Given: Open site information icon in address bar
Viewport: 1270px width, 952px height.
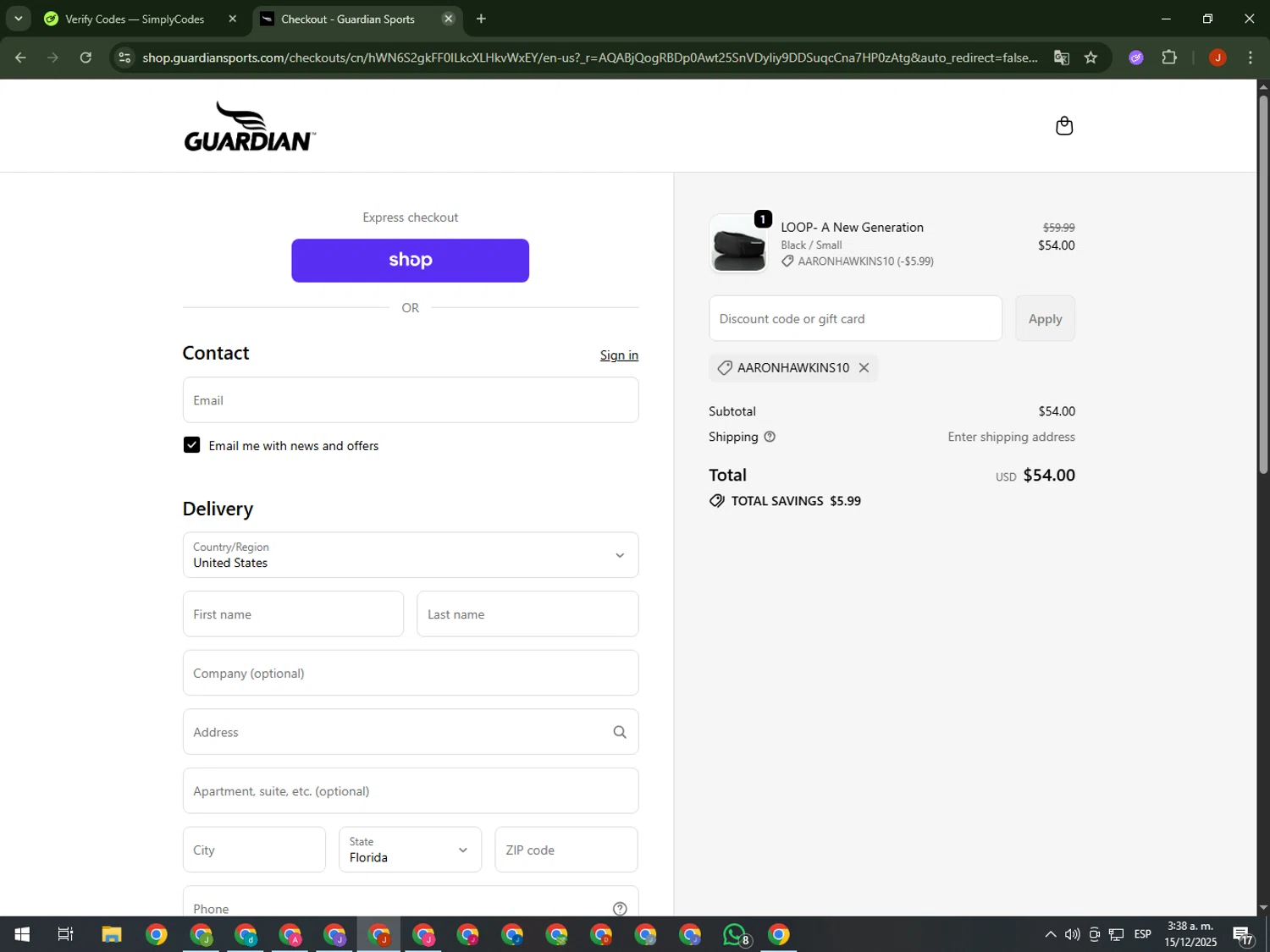Looking at the screenshot, I should click(x=124, y=58).
